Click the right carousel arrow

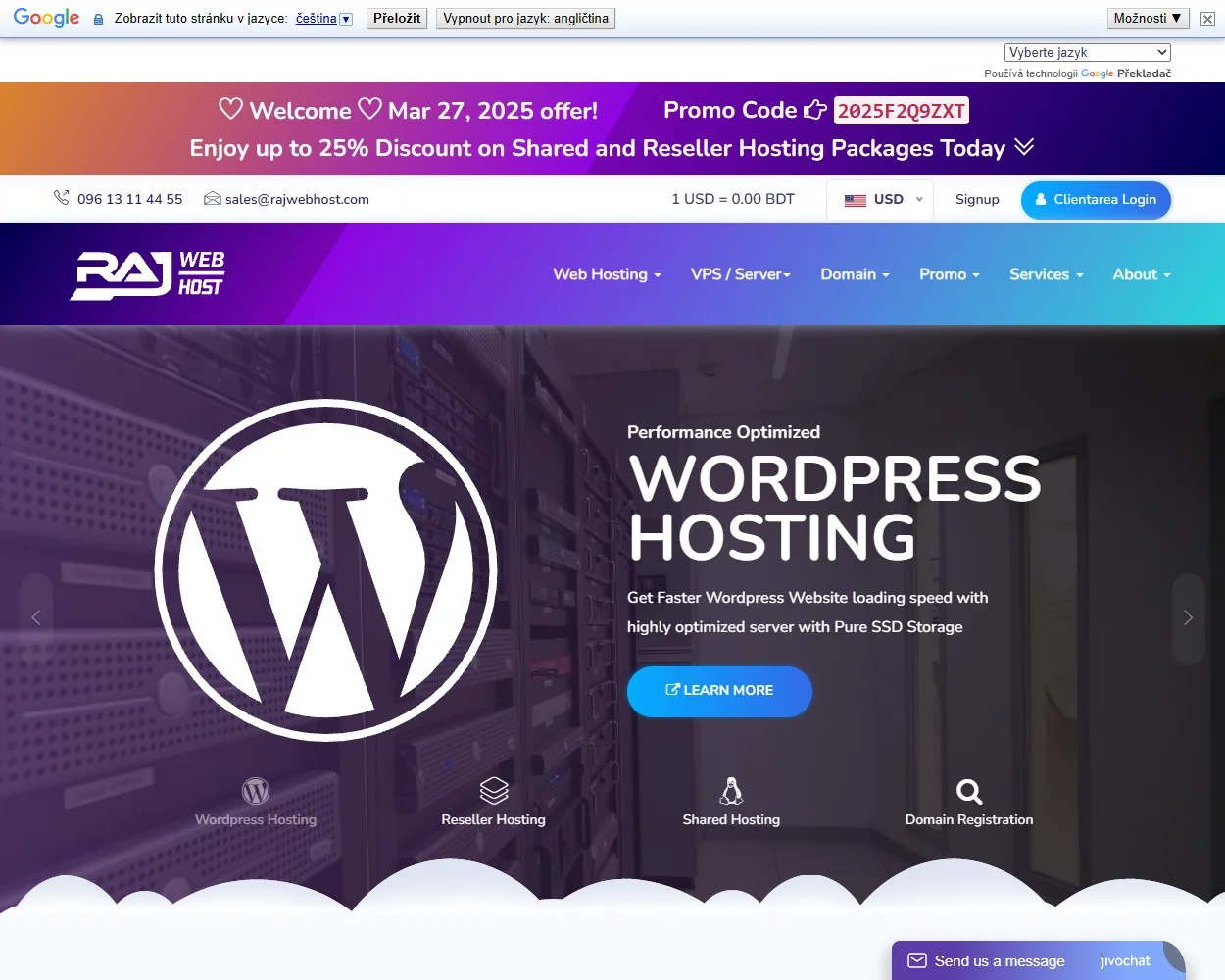tap(1188, 617)
